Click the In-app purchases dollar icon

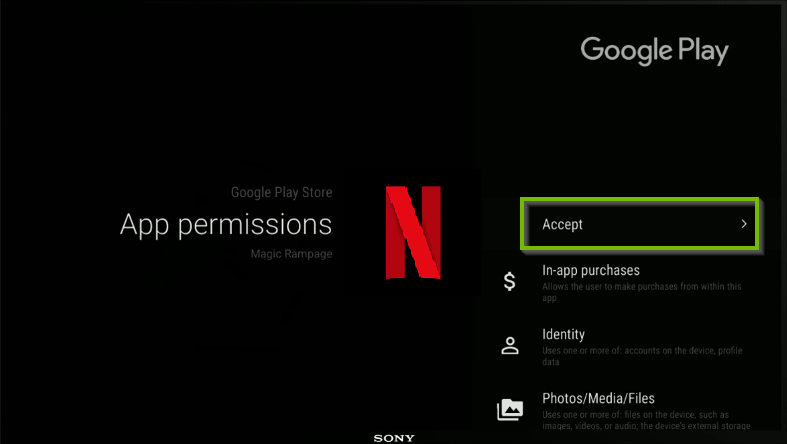(x=509, y=281)
